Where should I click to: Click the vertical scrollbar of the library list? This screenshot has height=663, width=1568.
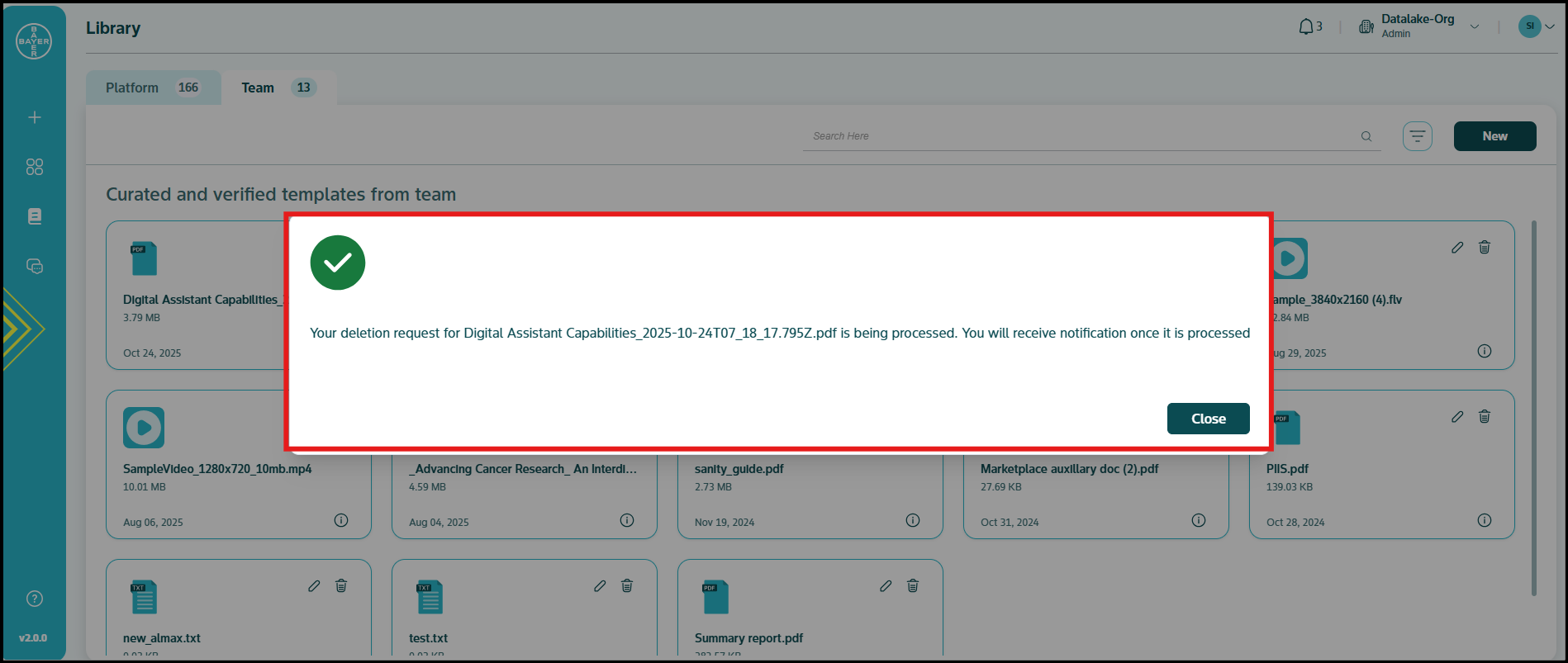coord(1534,408)
